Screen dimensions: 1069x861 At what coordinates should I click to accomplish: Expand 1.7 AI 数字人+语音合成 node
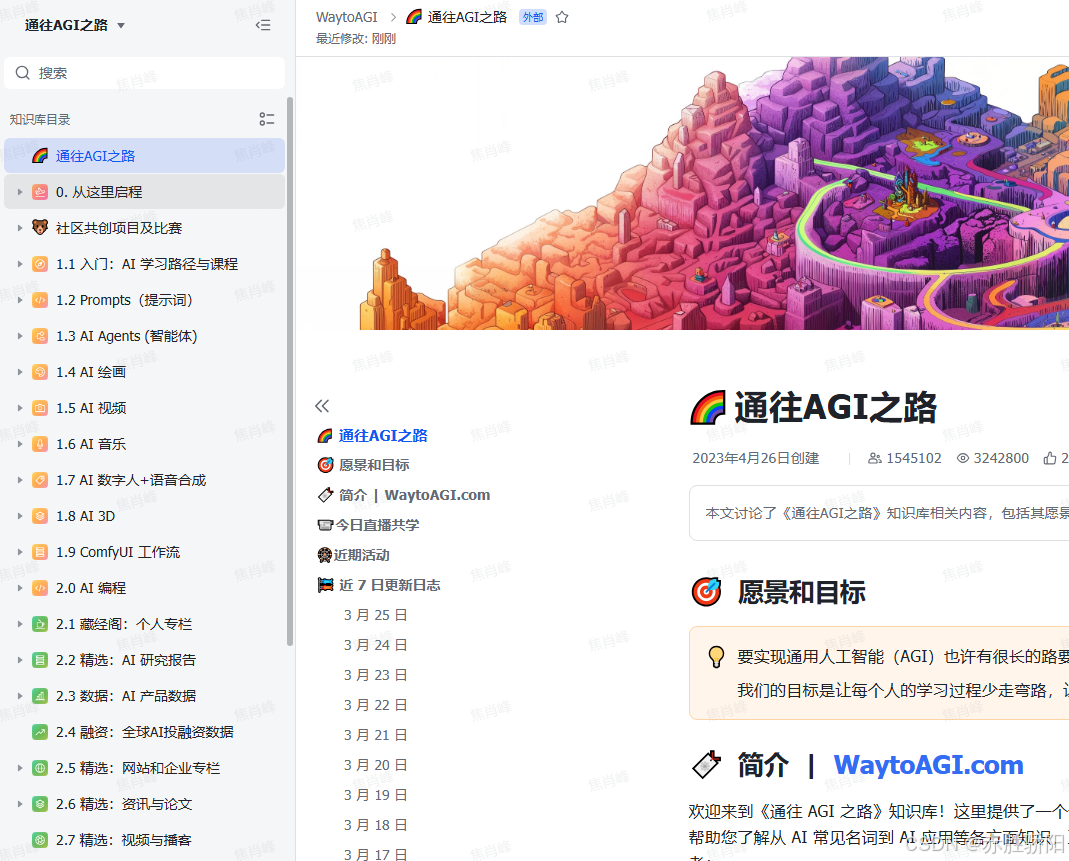pyautogui.click(x=20, y=480)
